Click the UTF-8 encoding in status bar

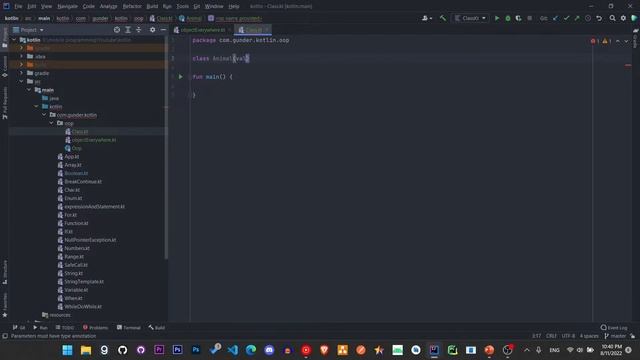click(568, 336)
